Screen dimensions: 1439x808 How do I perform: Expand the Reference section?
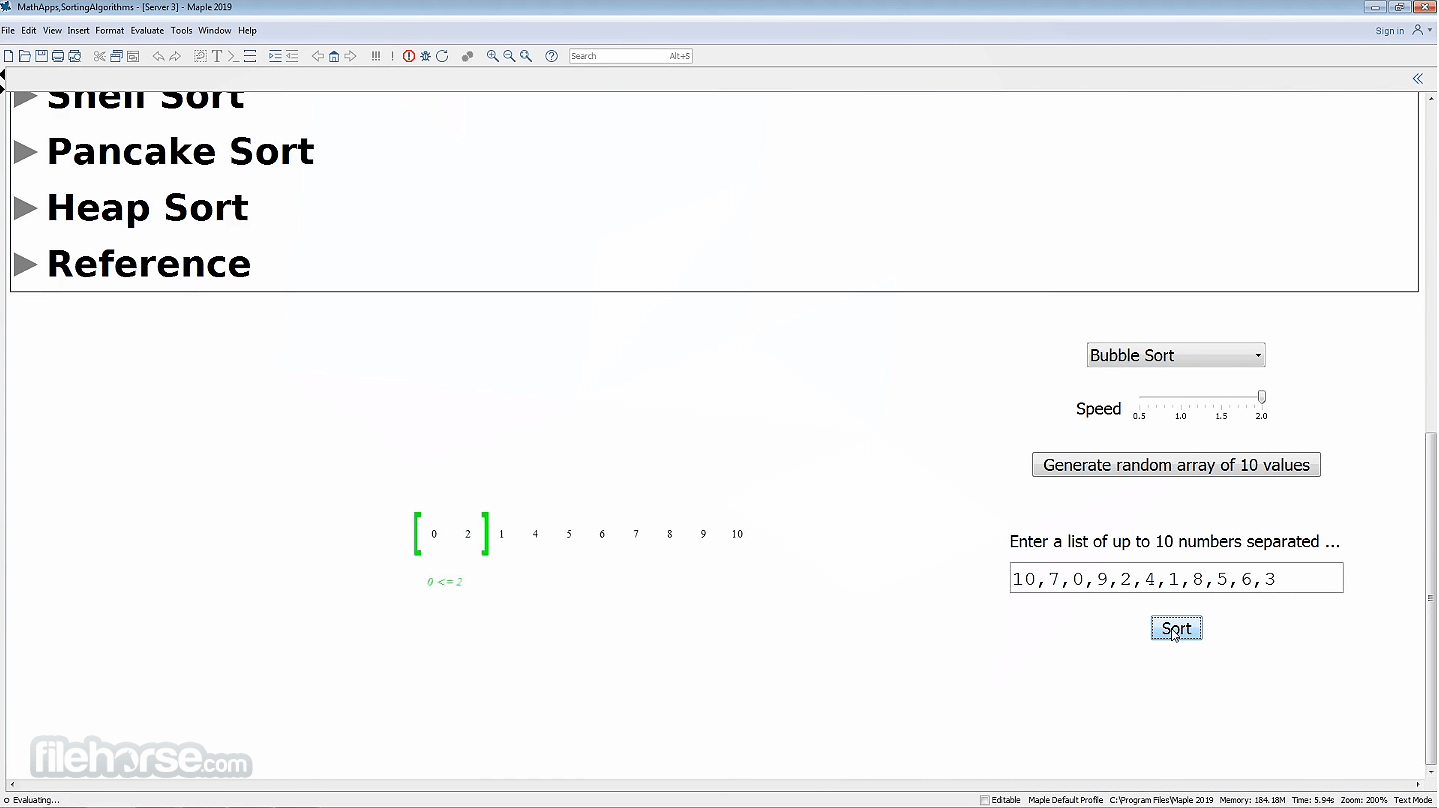point(26,264)
